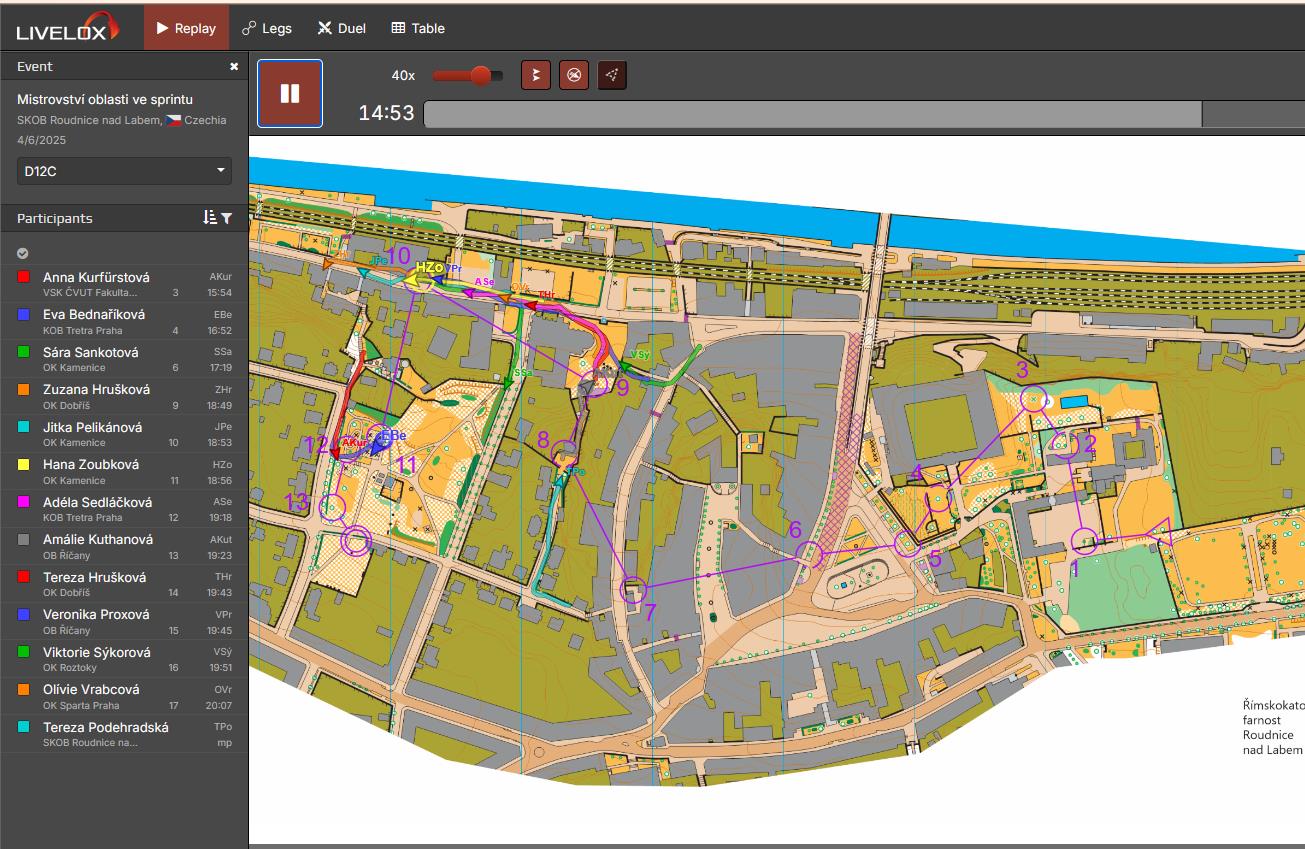Select the Replay tab
1305x849 pixels.
[x=186, y=28]
